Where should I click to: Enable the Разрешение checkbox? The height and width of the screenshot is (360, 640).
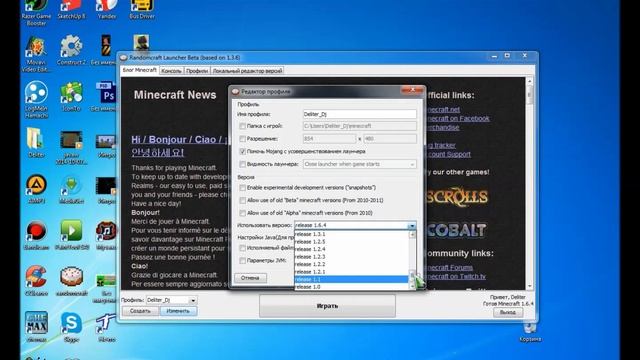point(242,139)
